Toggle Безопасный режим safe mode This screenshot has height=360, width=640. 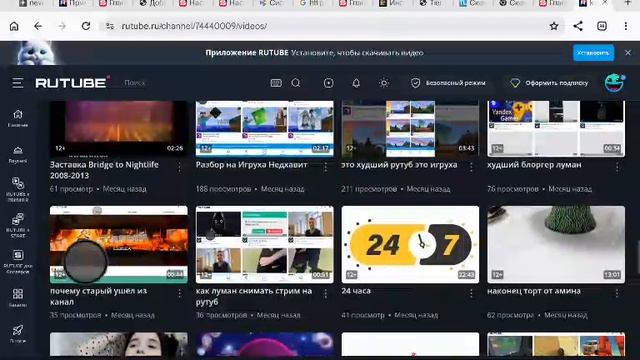click(448, 83)
